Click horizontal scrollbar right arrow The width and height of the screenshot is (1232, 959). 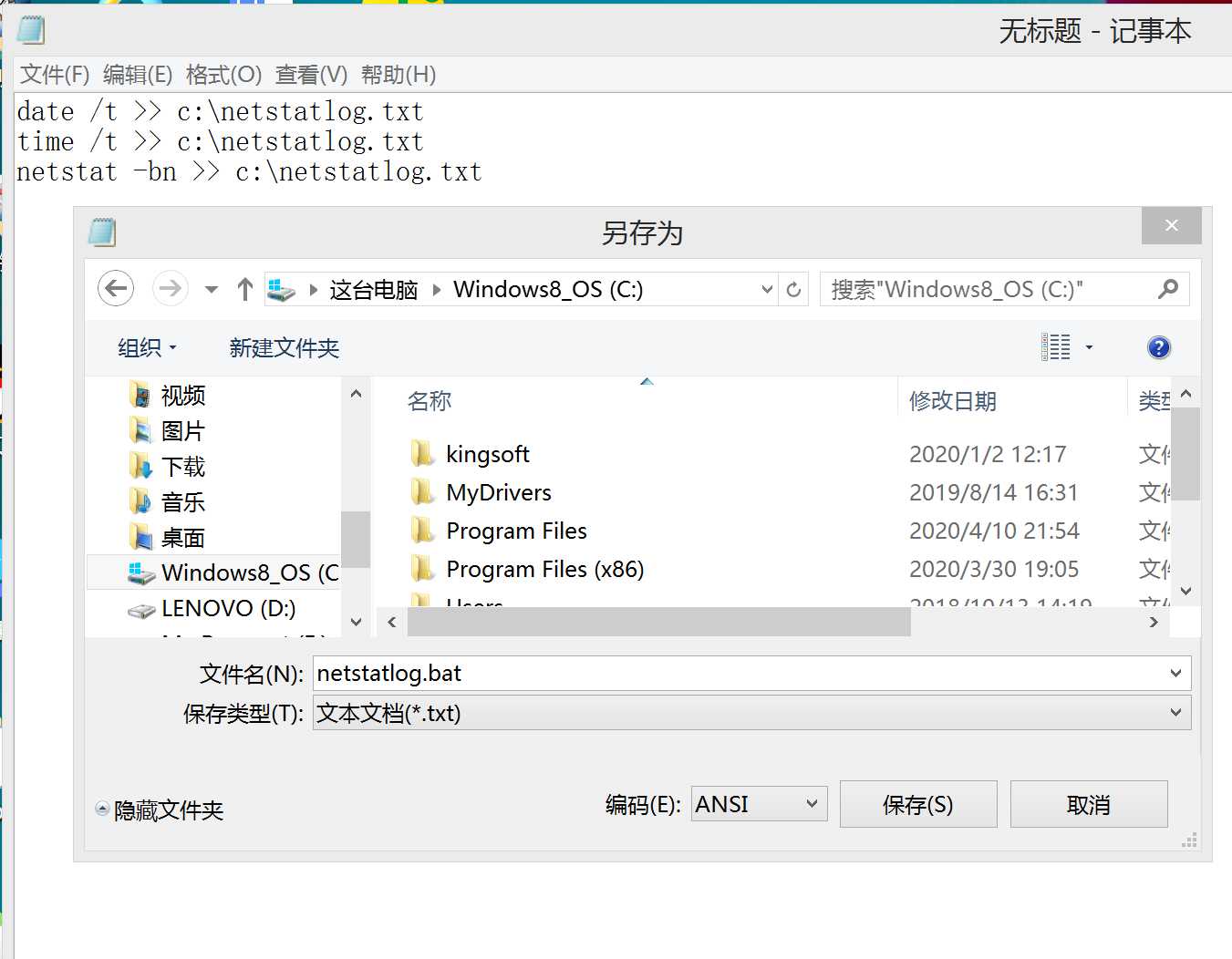[x=1154, y=622]
